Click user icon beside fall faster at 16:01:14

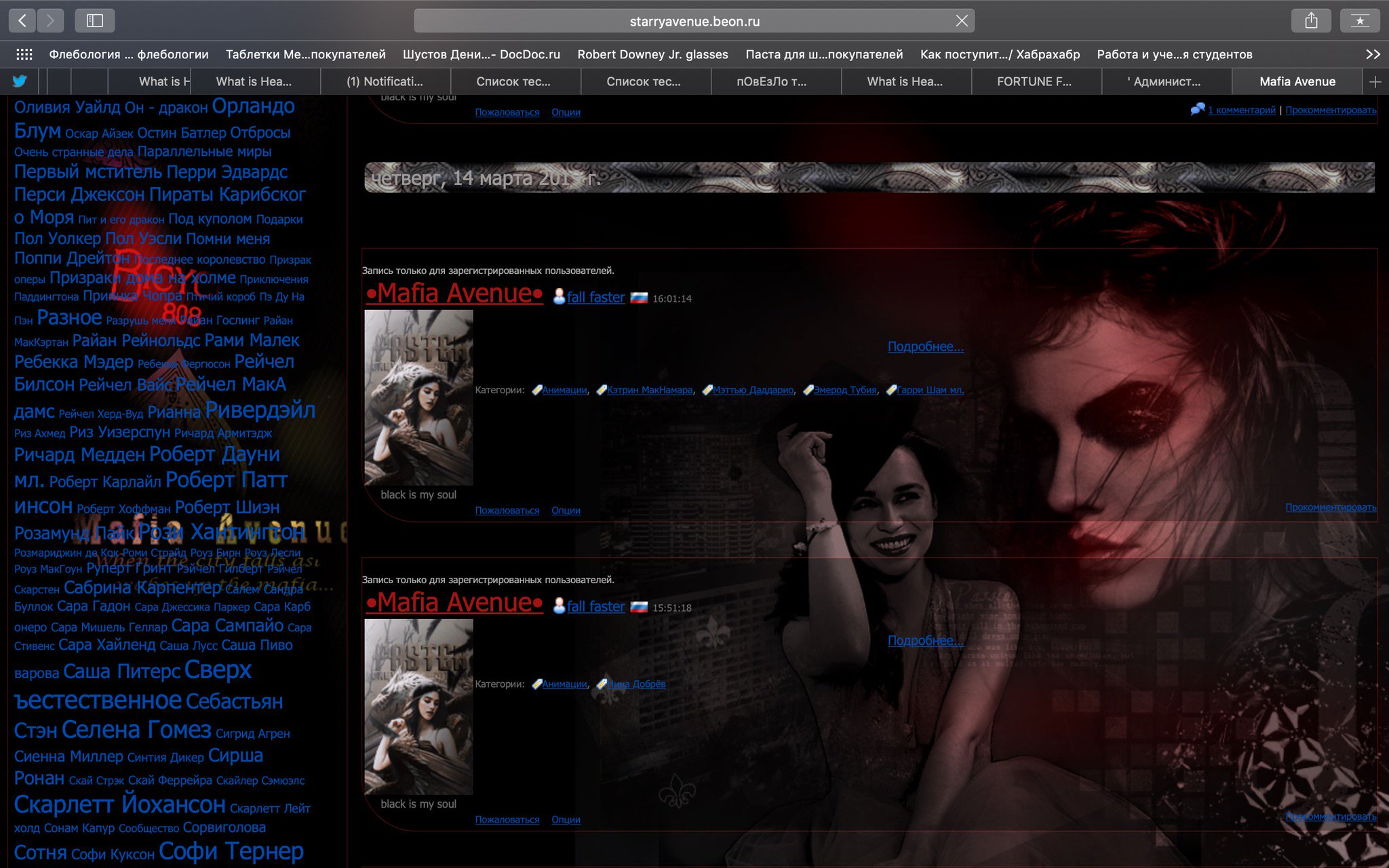(x=559, y=297)
